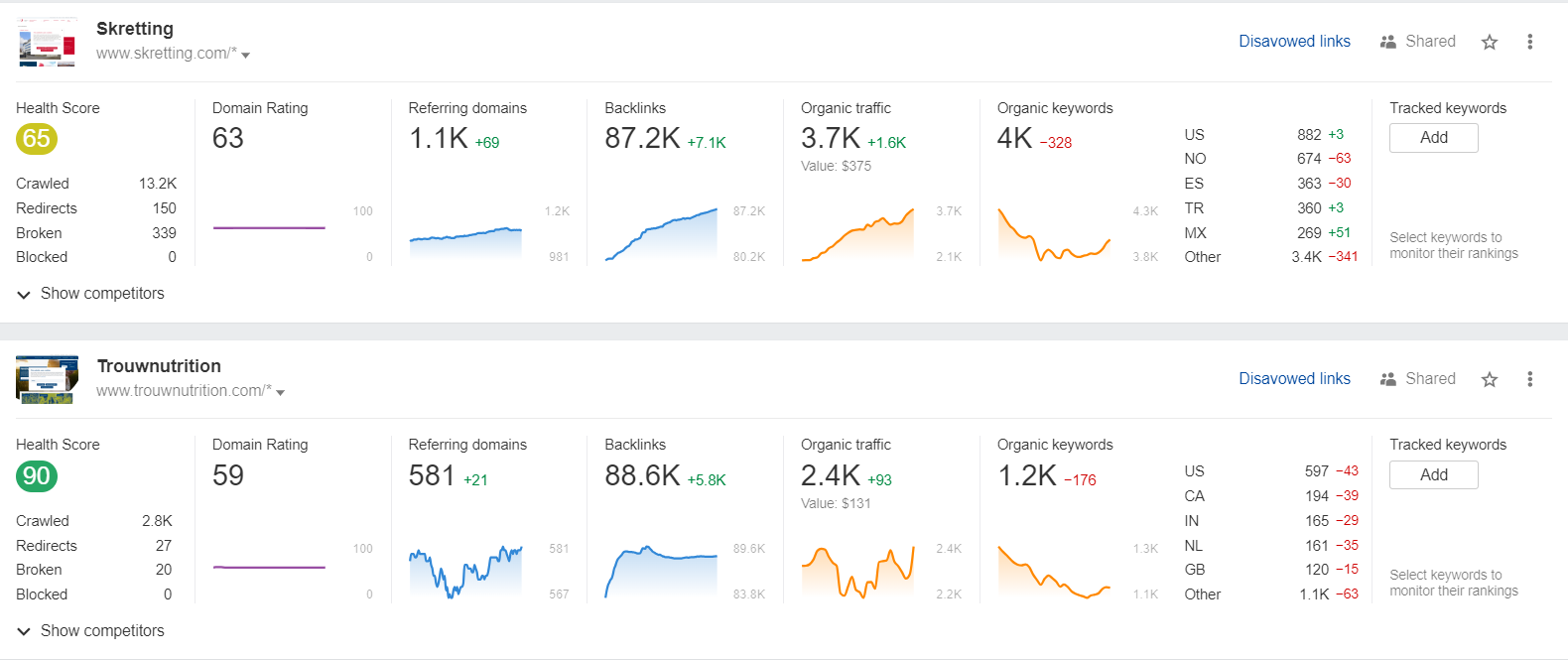Click Skretting ES keywords count 363
Screen dimensions: 1568x660
1309,184
